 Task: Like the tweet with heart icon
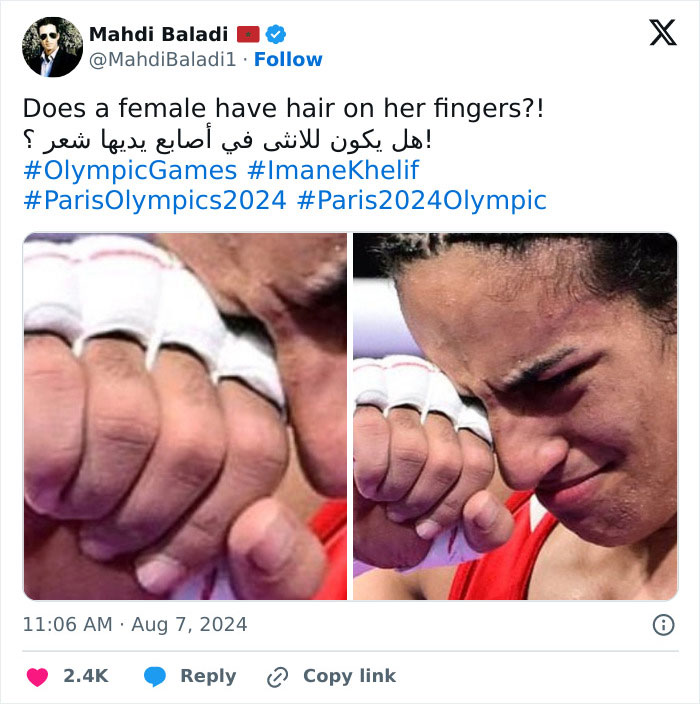coord(37,677)
